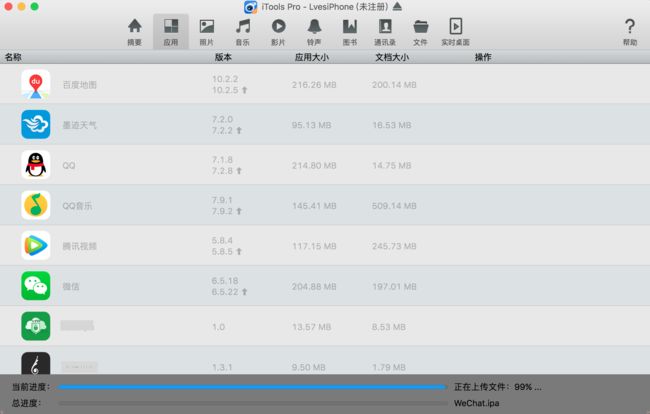Click the 245.73 MB document size
This screenshot has width=650, height=414.
click(394, 246)
